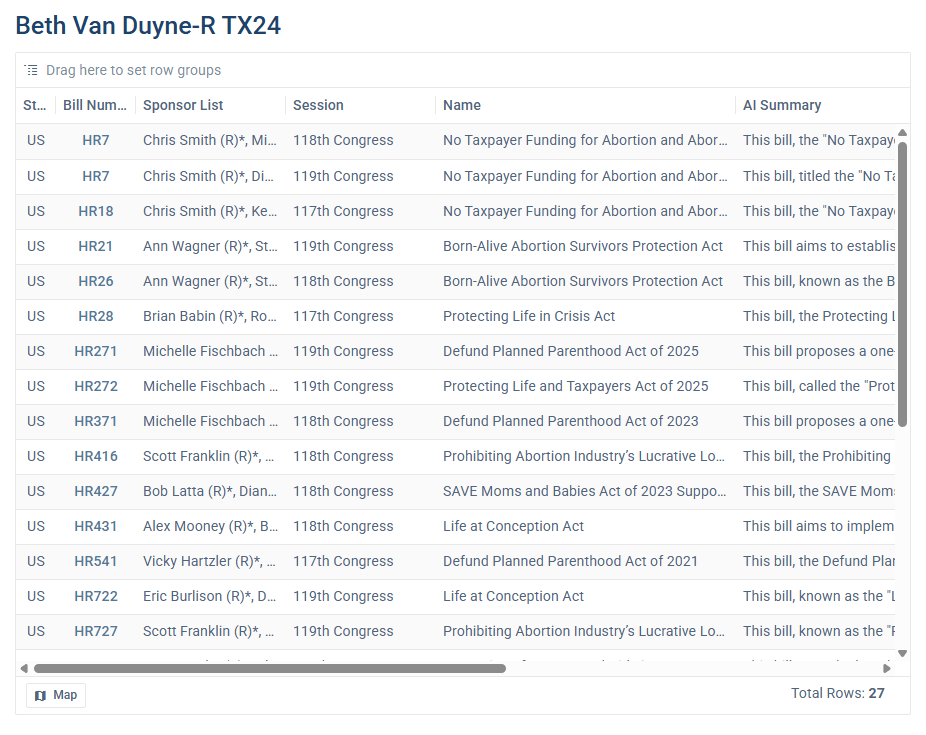Click the scroll right arrow
Screen dimensions: 926x735
point(886,668)
